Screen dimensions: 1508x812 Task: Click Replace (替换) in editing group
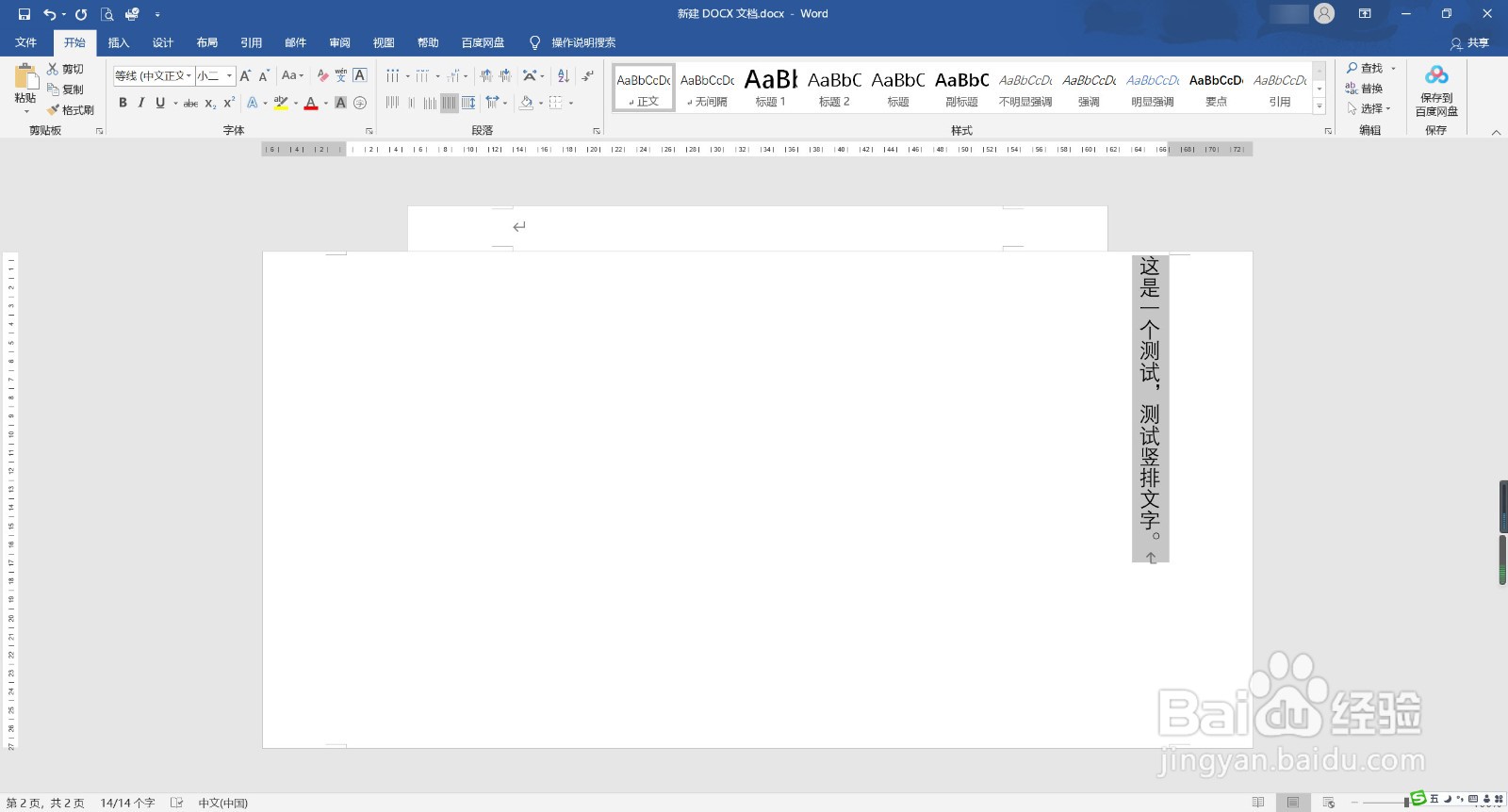pos(1364,89)
